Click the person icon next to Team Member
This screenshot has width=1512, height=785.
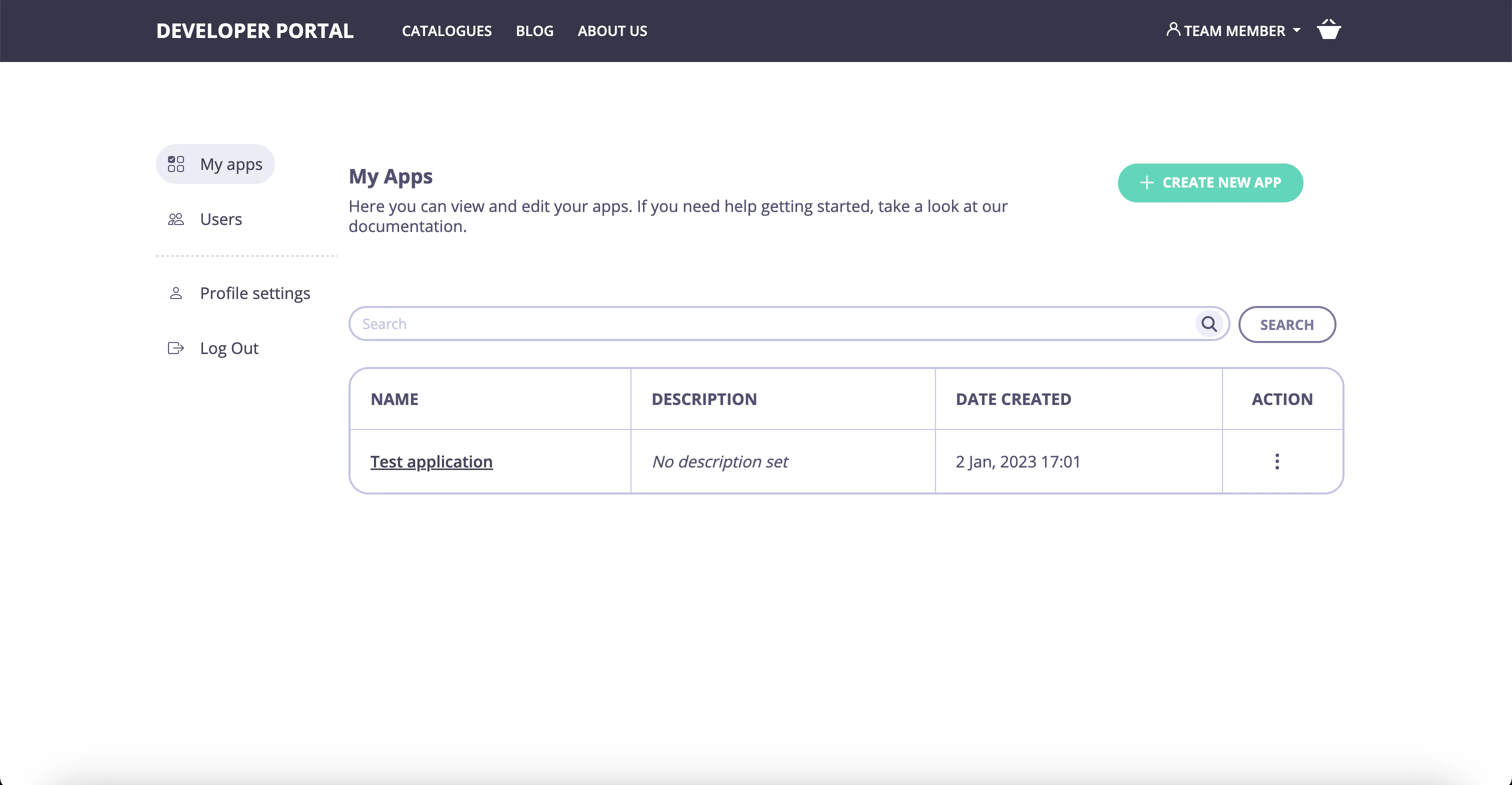pos(1172,29)
